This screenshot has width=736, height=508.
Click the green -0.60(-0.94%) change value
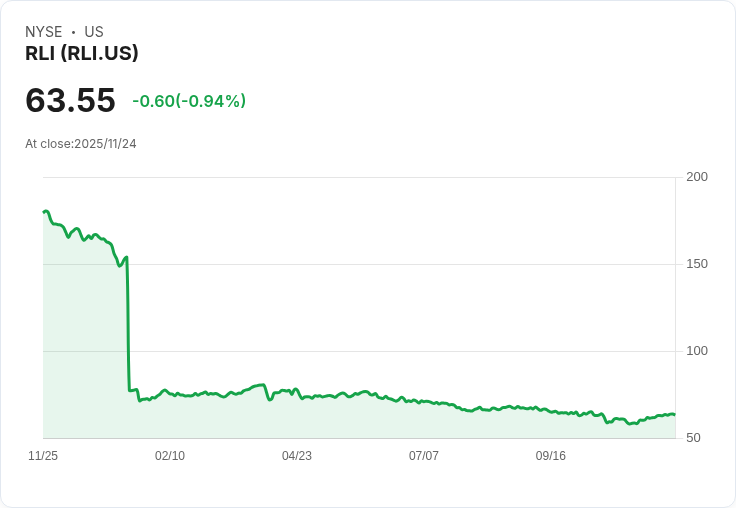tap(189, 101)
